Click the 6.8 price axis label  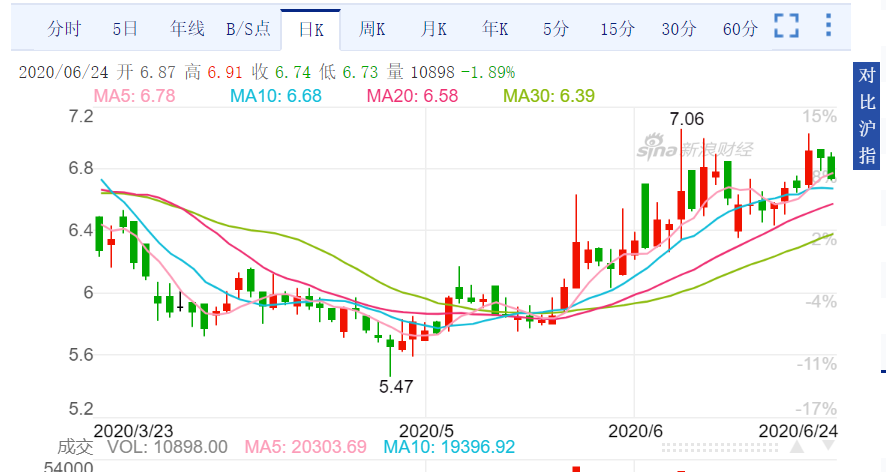pos(81,168)
